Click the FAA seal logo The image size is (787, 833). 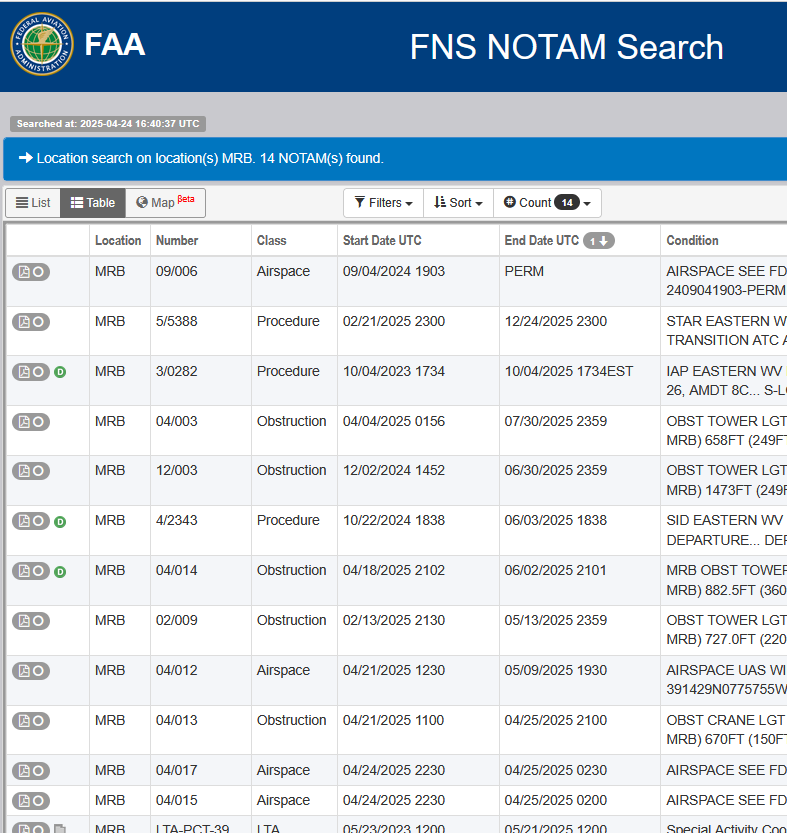click(41, 45)
